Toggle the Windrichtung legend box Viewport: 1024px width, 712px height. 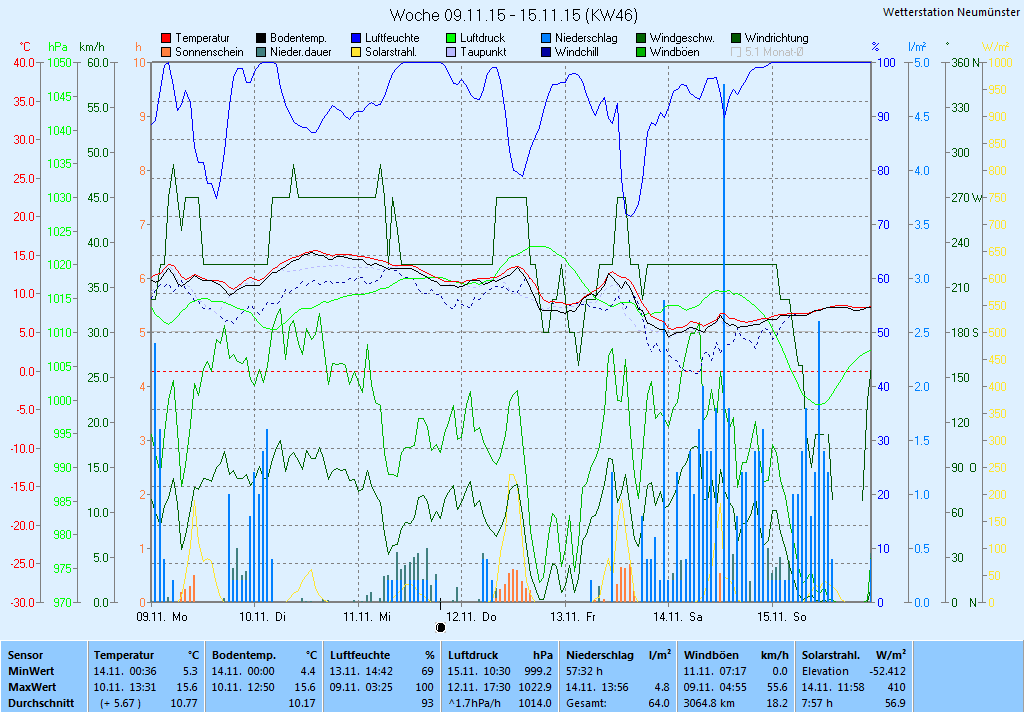[737, 38]
